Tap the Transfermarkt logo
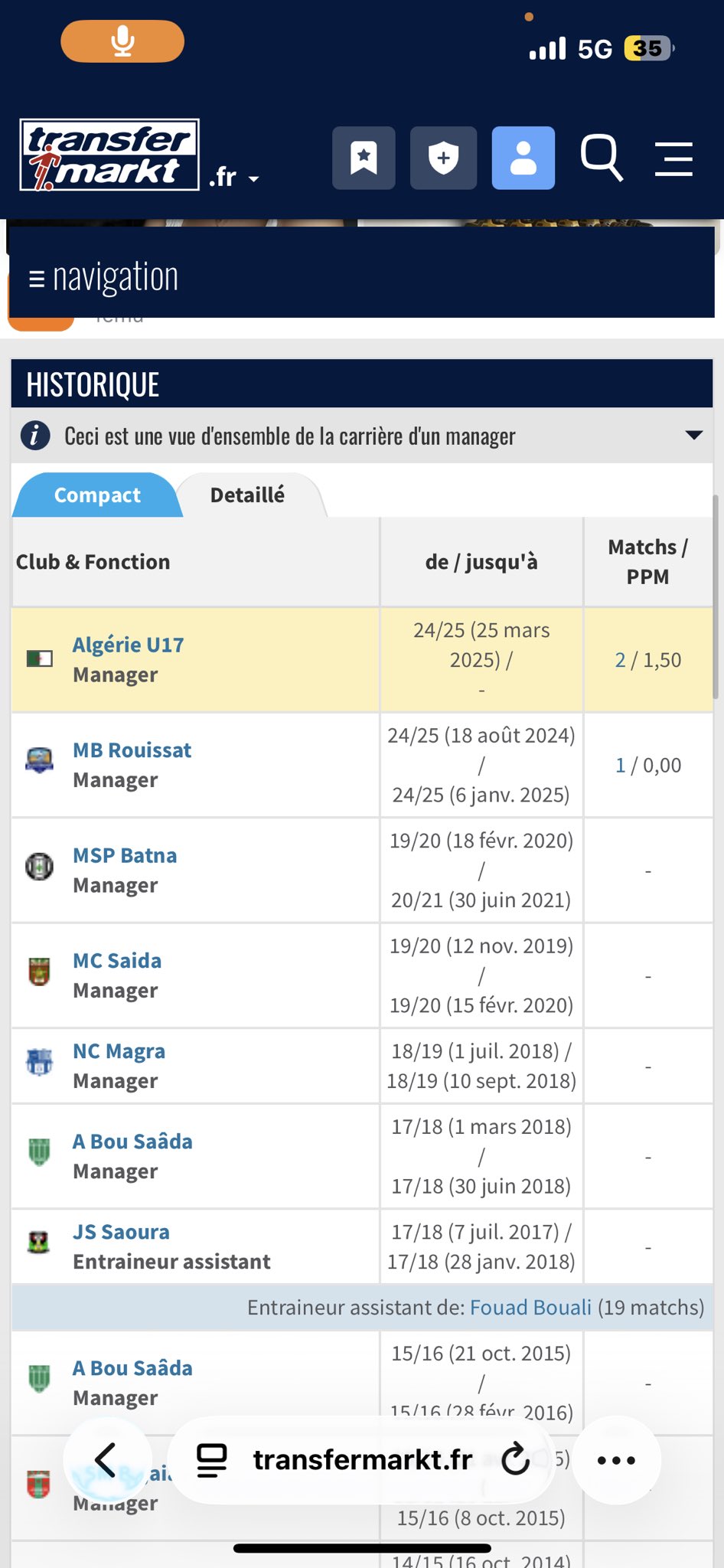The image size is (724, 1568). point(109,155)
